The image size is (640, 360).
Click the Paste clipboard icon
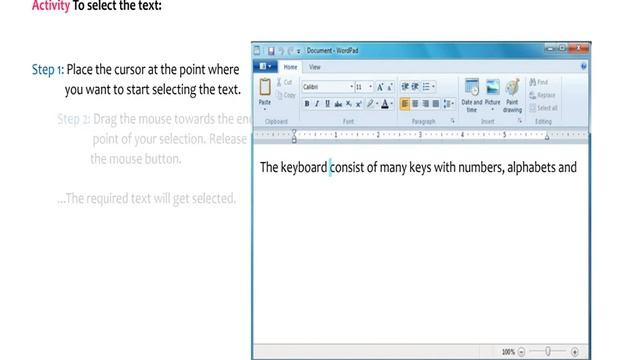tap(265, 87)
